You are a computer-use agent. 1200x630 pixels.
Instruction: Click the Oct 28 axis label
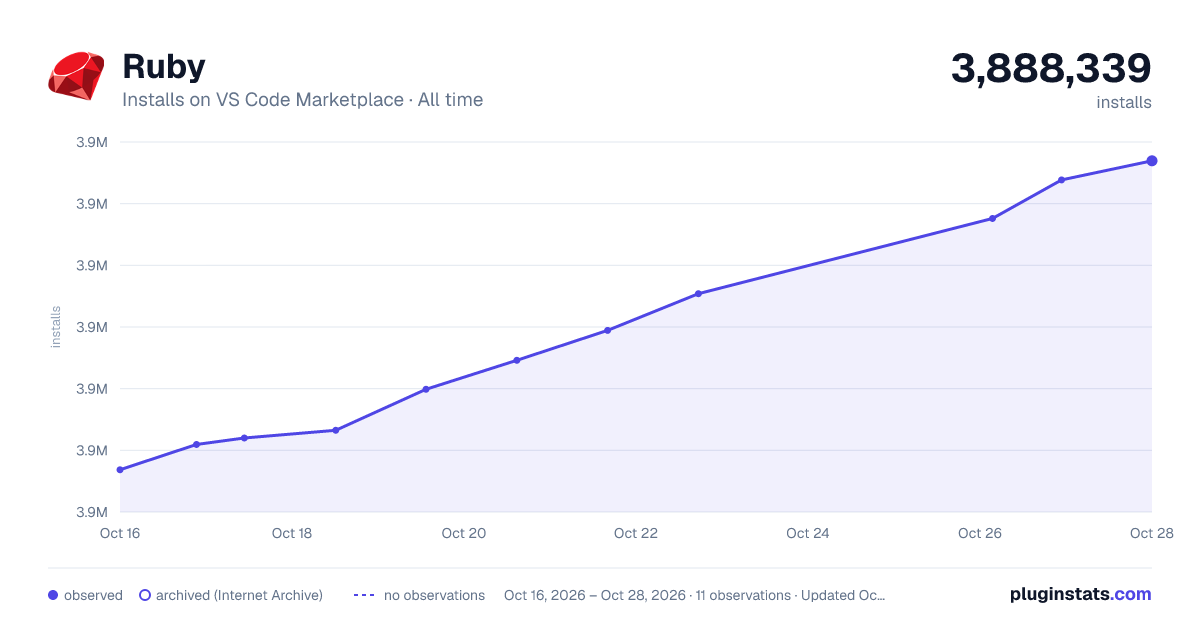tap(1151, 533)
